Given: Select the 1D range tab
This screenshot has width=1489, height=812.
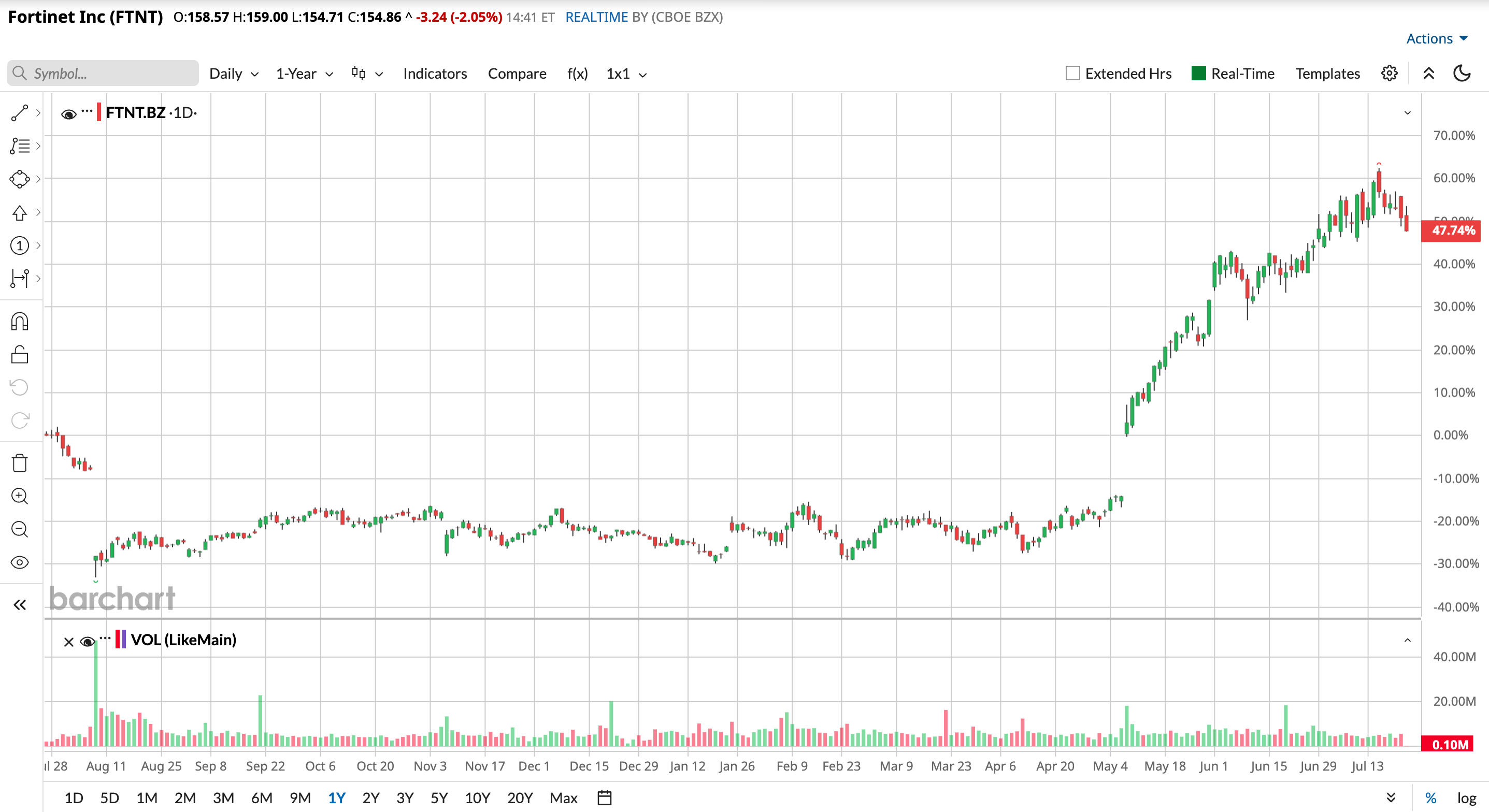Looking at the screenshot, I should pyautogui.click(x=74, y=798).
